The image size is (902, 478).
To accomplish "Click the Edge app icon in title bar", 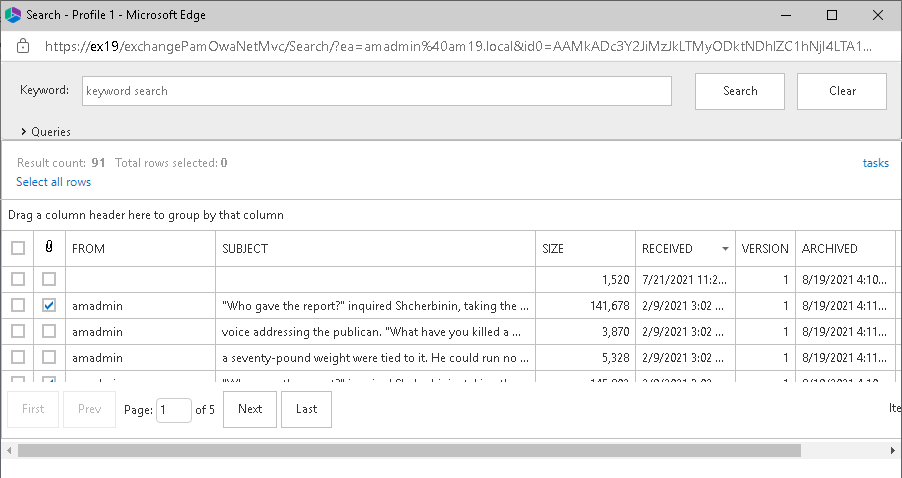I will (x=13, y=15).
